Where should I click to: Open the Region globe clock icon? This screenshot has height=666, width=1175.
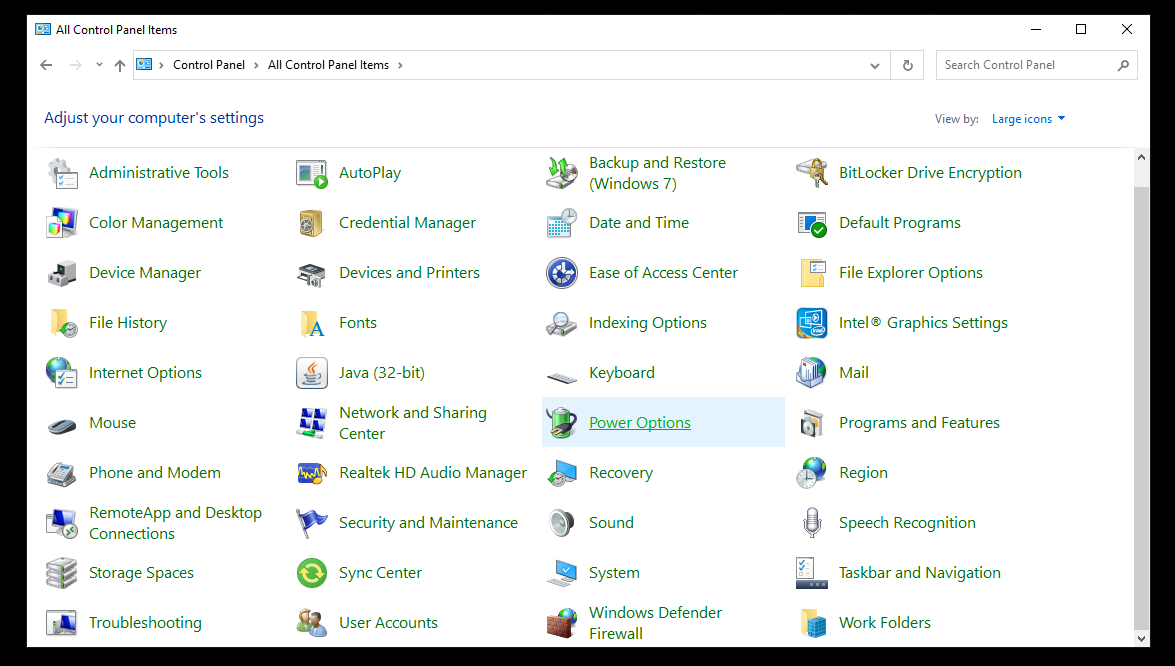tap(812, 473)
